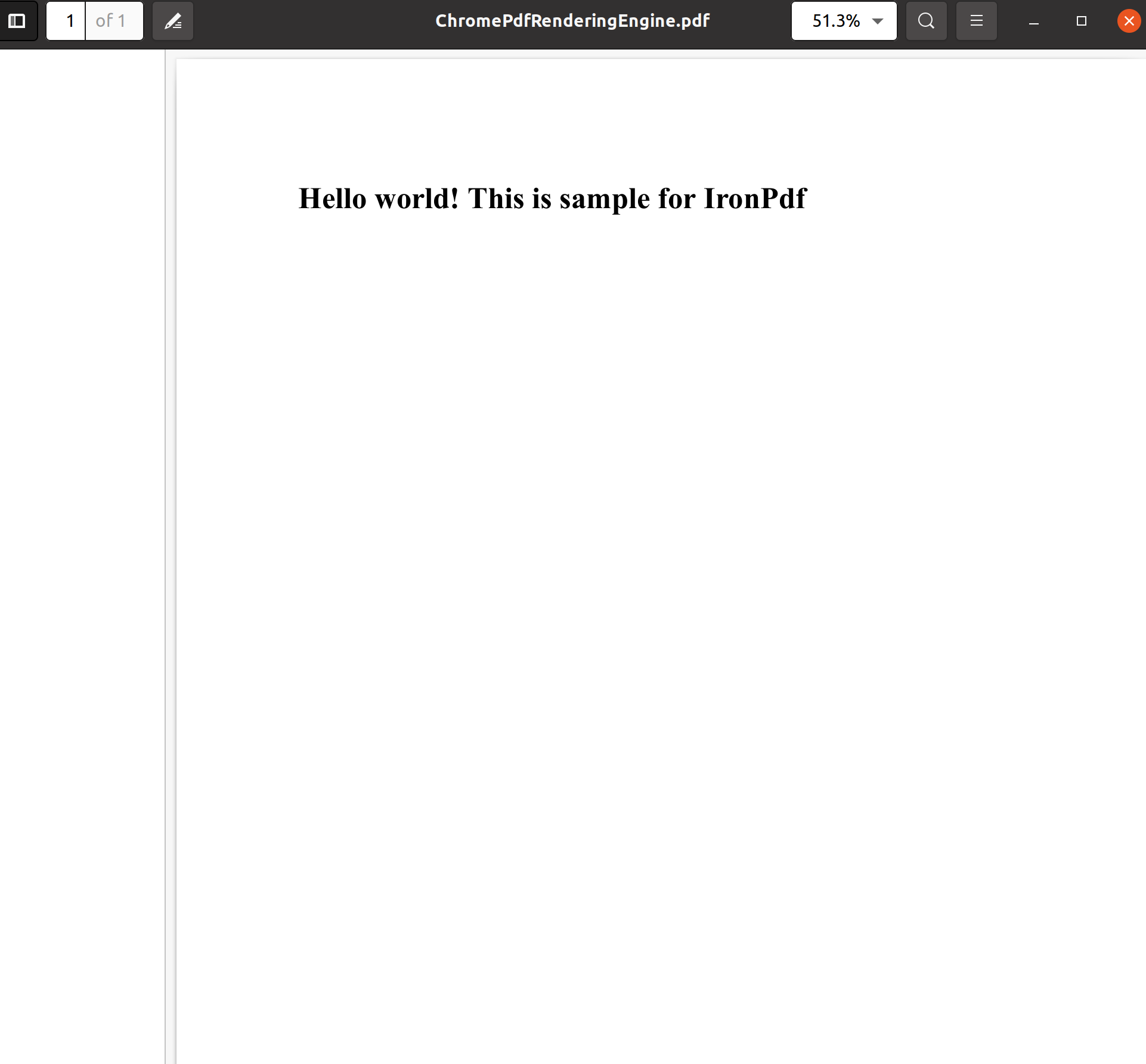The image size is (1146, 1064).
Task: Open the annotation pencil tool
Action: click(173, 21)
